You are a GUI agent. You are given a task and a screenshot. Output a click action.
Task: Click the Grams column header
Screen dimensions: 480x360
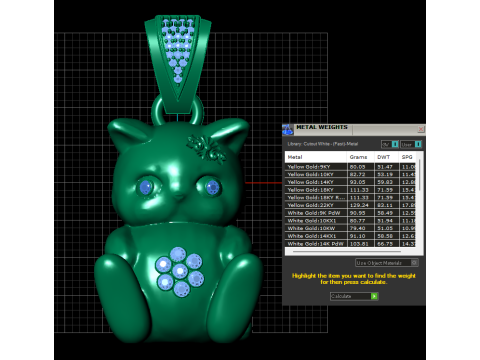click(360, 157)
